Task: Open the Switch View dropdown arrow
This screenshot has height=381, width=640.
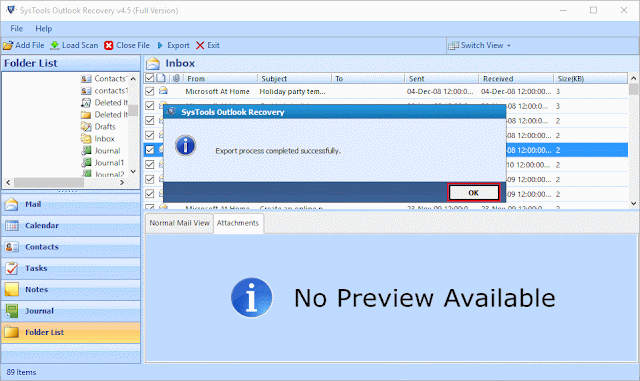Action: tap(509, 46)
